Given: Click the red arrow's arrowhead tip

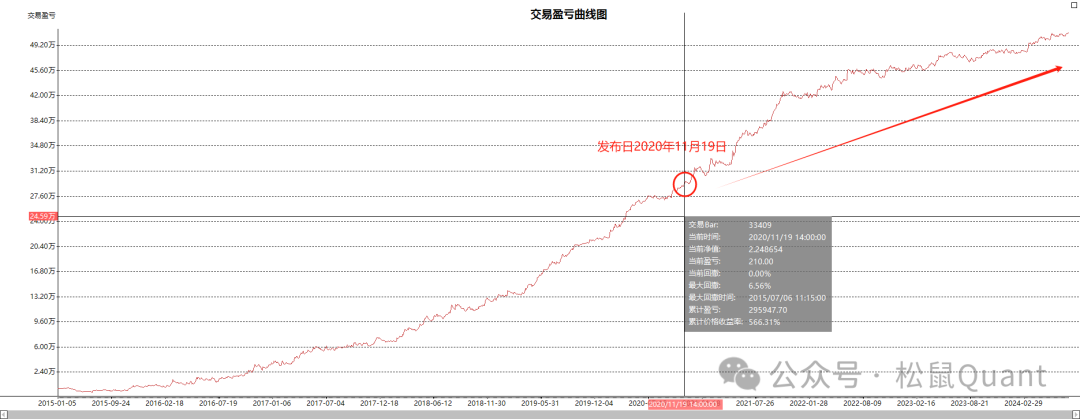Looking at the screenshot, I should pos(1062,67).
